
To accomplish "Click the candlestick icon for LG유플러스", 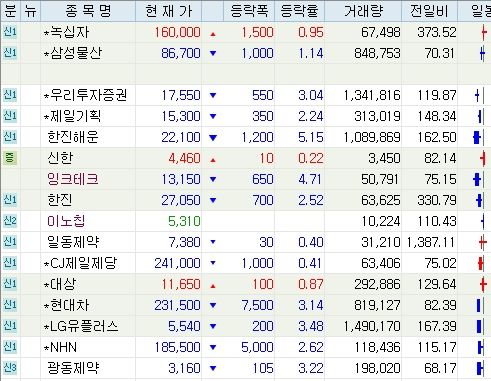I will click(x=479, y=326).
